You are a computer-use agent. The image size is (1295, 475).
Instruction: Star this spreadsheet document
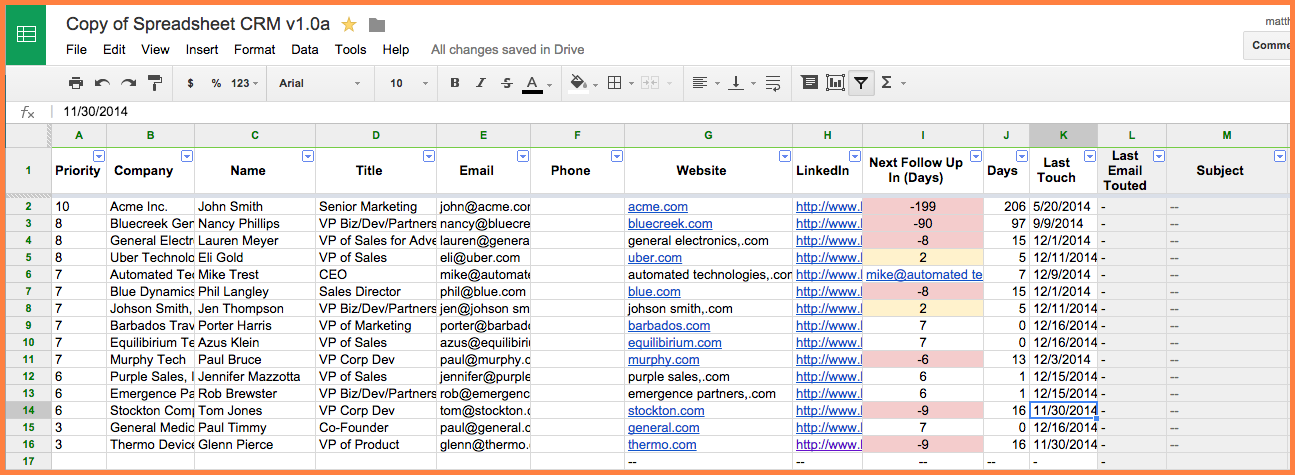click(349, 24)
